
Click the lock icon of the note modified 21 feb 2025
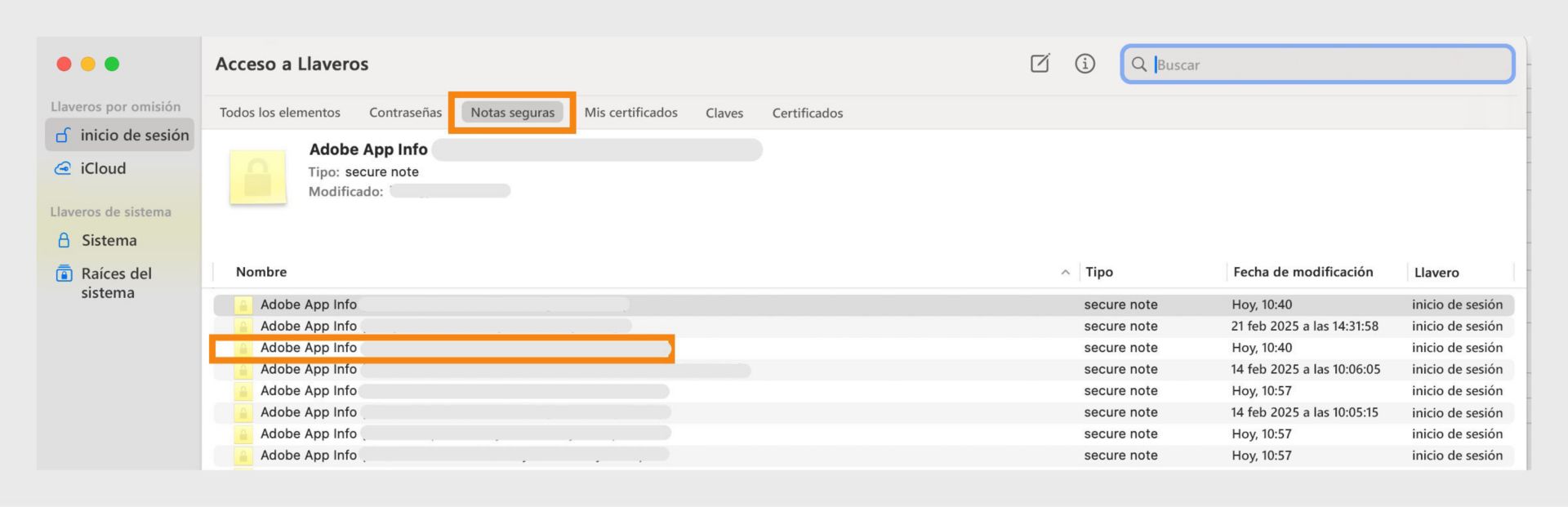[243, 327]
